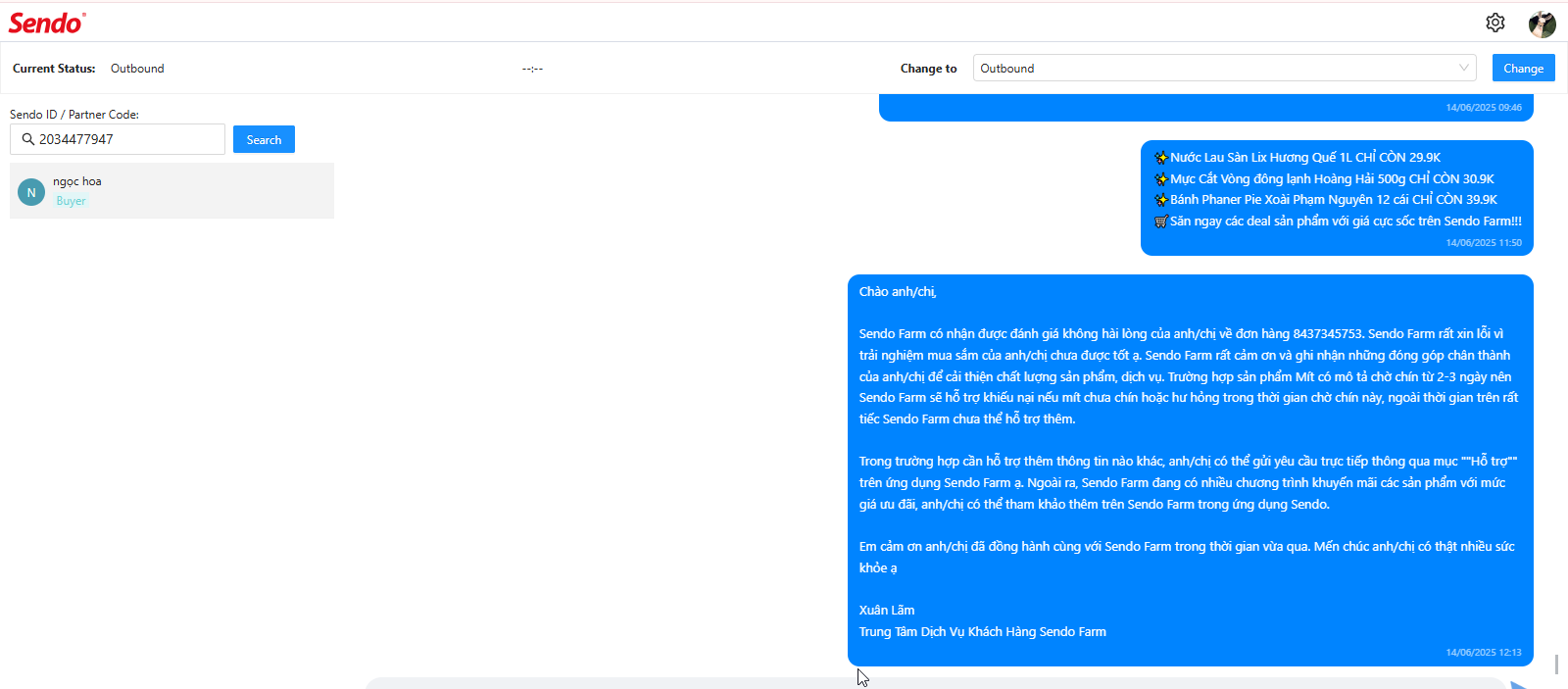This screenshot has height=689, width=1568.
Task: Open the settings gear icon
Action: (1494, 23)
